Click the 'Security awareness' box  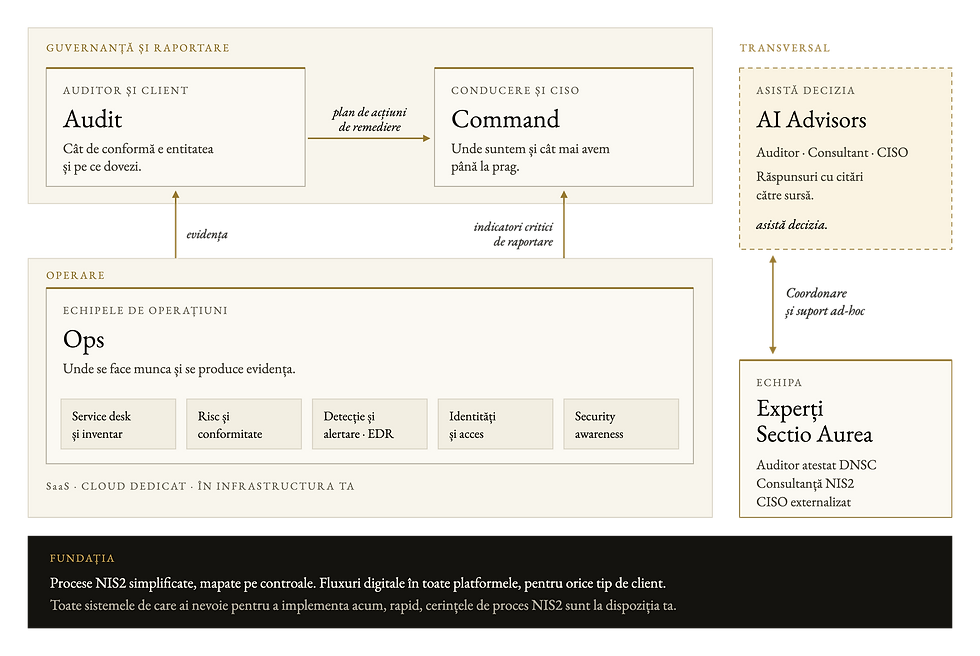(x=621, y=424)
